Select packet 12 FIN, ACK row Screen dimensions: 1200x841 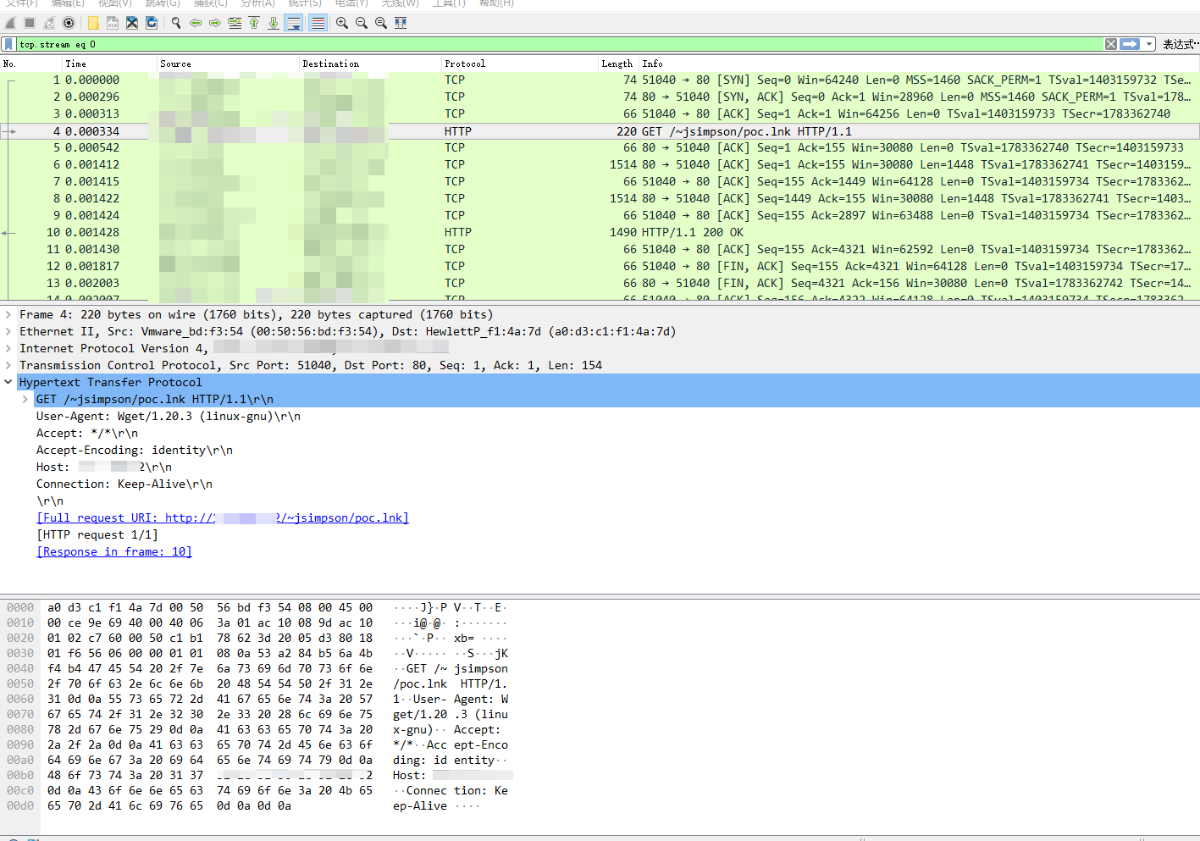[600, 266]
